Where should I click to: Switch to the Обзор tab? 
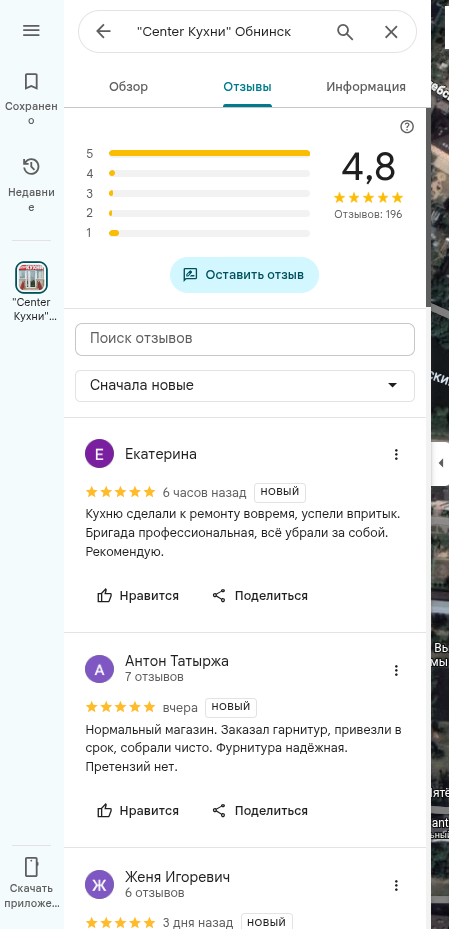[x=129, y=87]
